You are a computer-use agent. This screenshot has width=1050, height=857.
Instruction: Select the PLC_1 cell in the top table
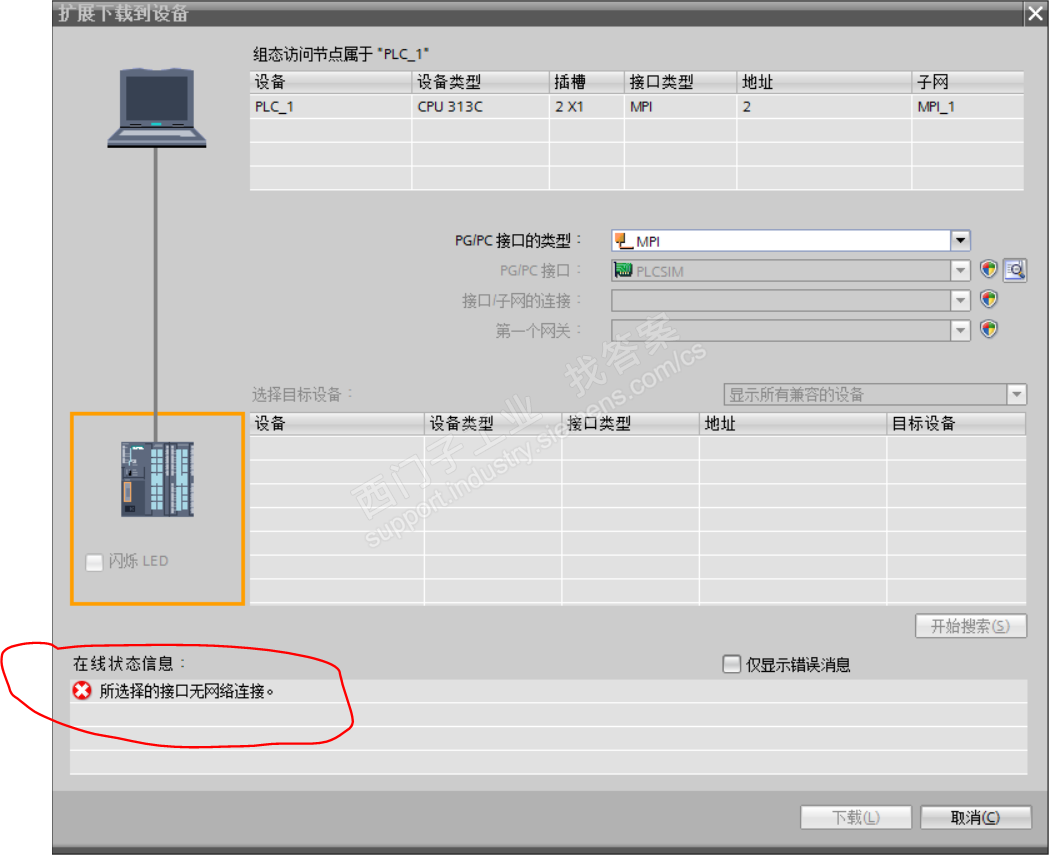point(331,106)
